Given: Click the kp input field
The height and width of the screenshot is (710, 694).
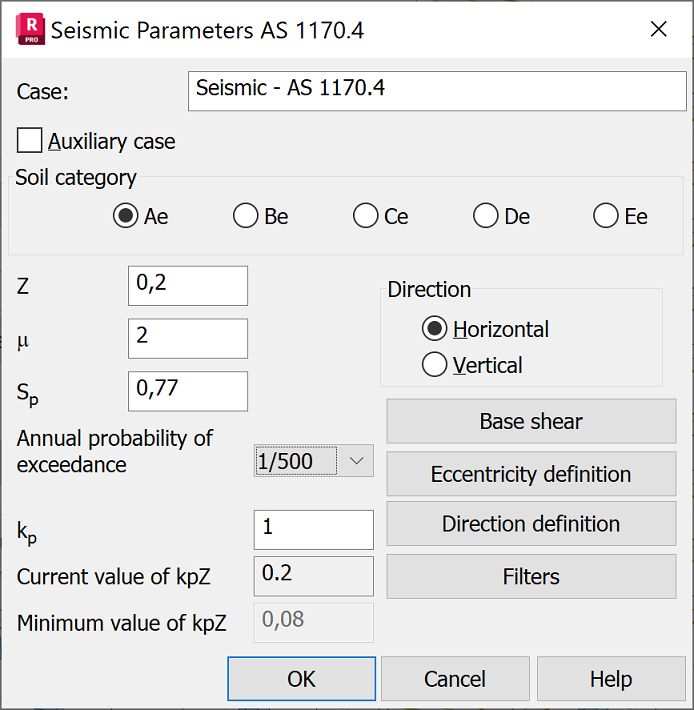Looking at the screenshot, I should [313, 529].
